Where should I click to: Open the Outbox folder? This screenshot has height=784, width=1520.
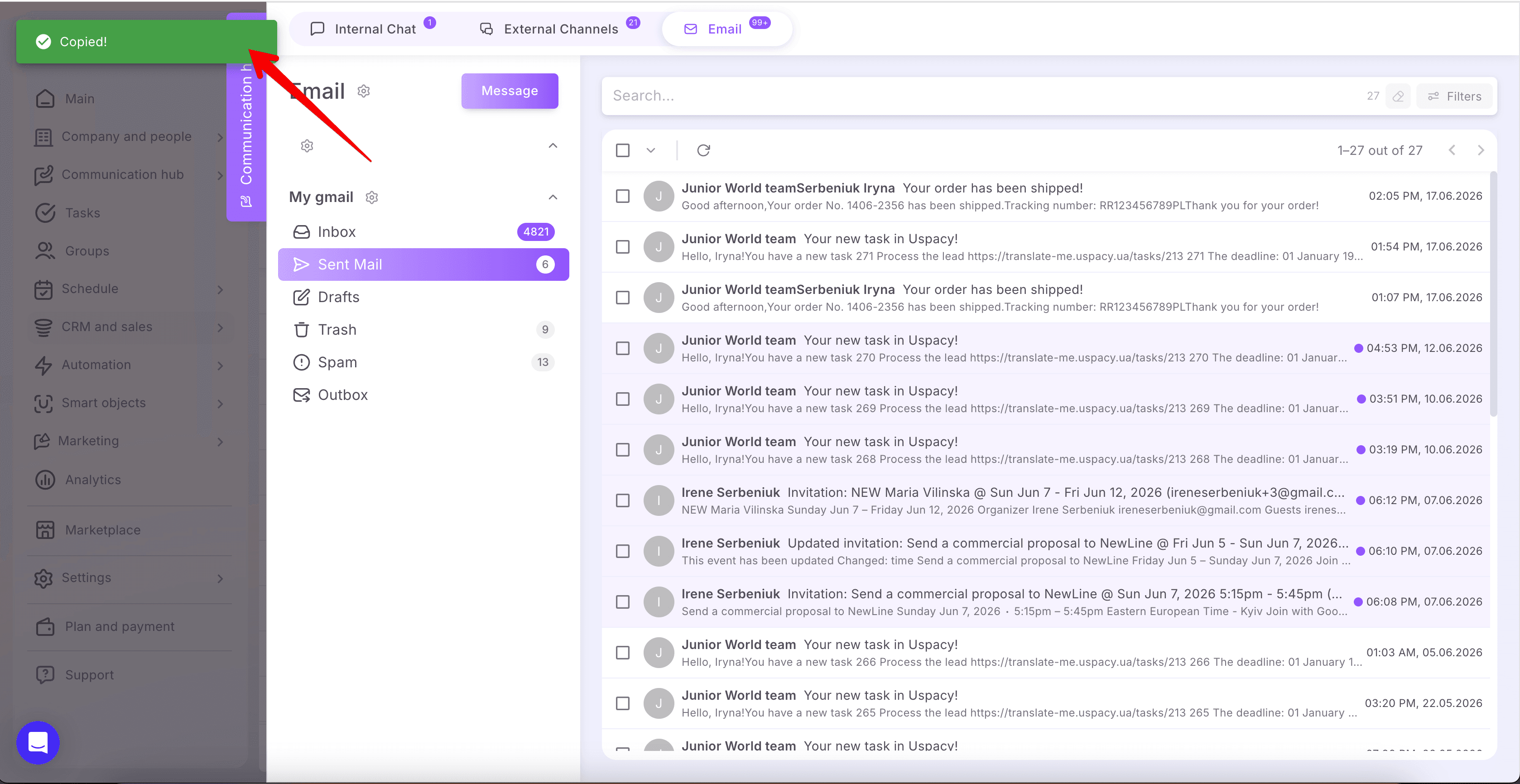click(x=423, y=394)
